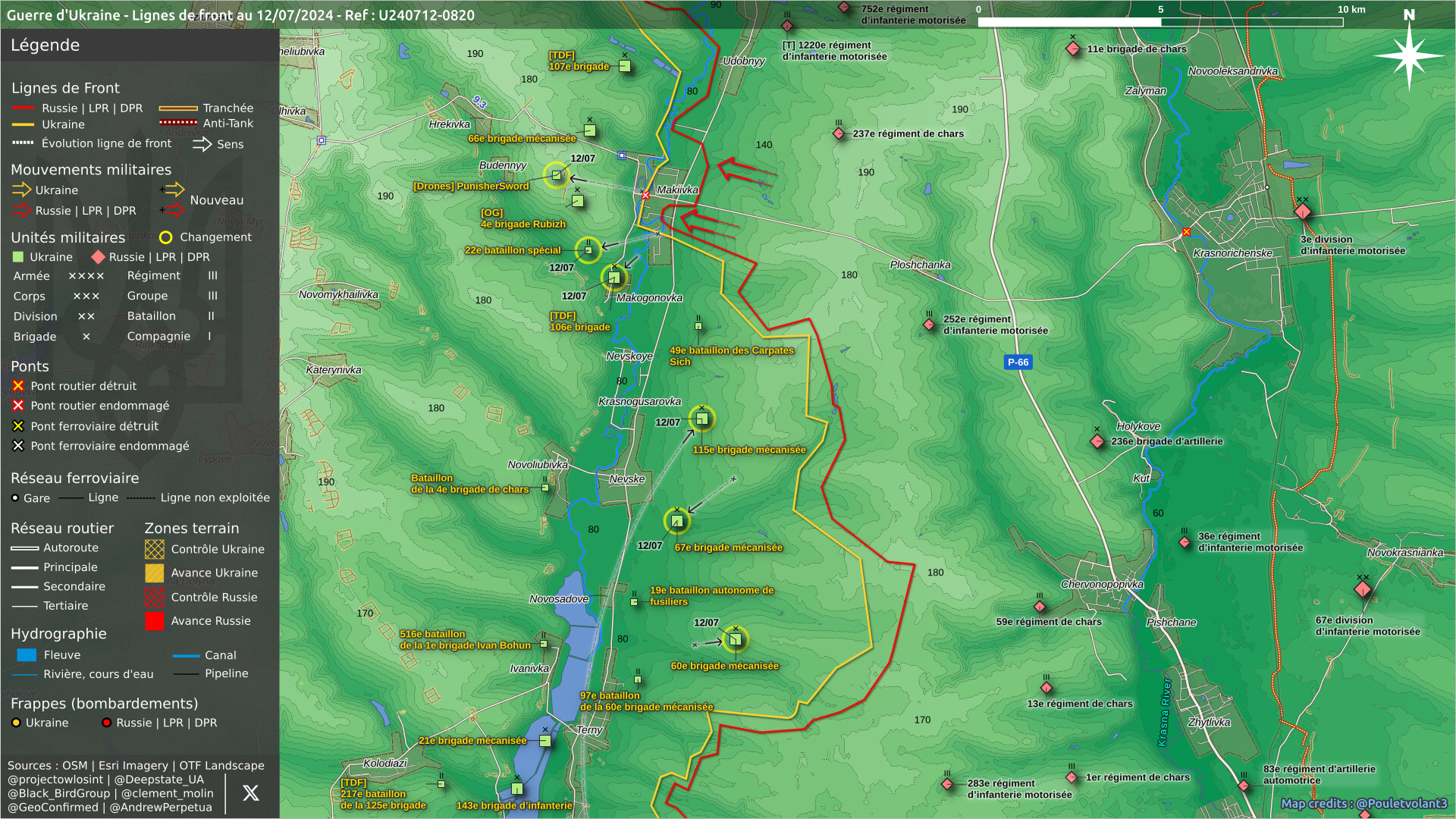Click the Fleuve blue legend swatch
The height and width of the screenshot is (819, 1456).
pos(27,655)
